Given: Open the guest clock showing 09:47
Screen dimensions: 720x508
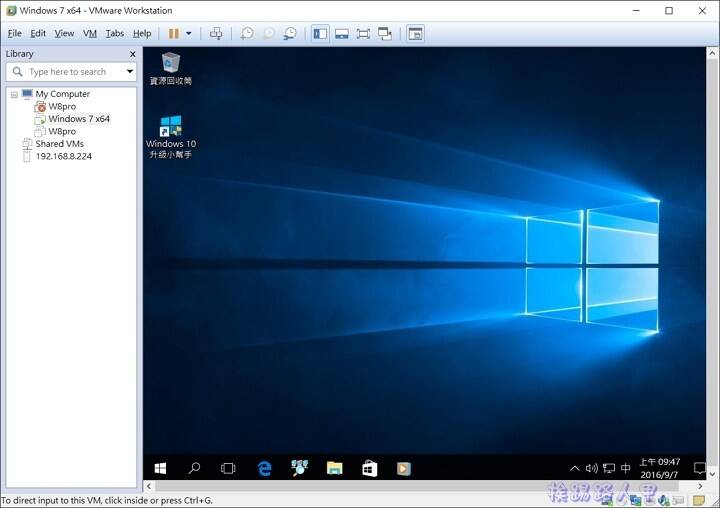Looking at the screenshot, I should 659,468.
